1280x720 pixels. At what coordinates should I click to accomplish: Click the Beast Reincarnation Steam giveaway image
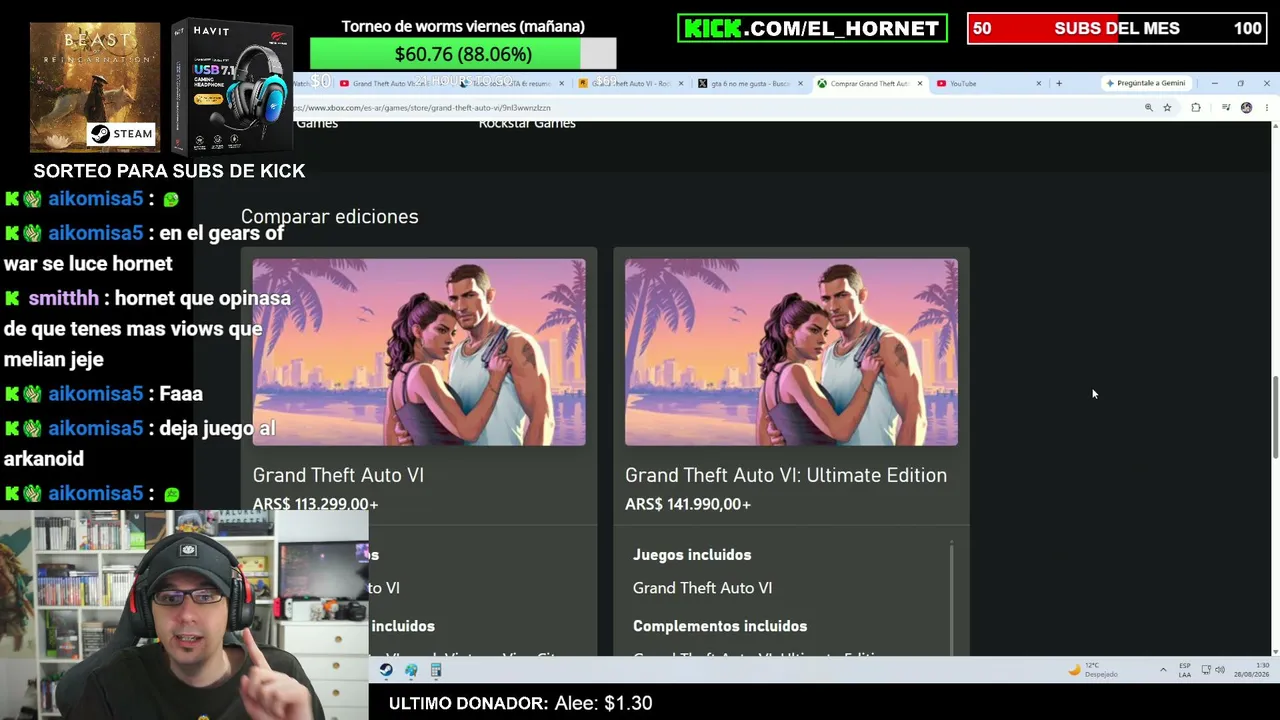[x=95, y=87]
